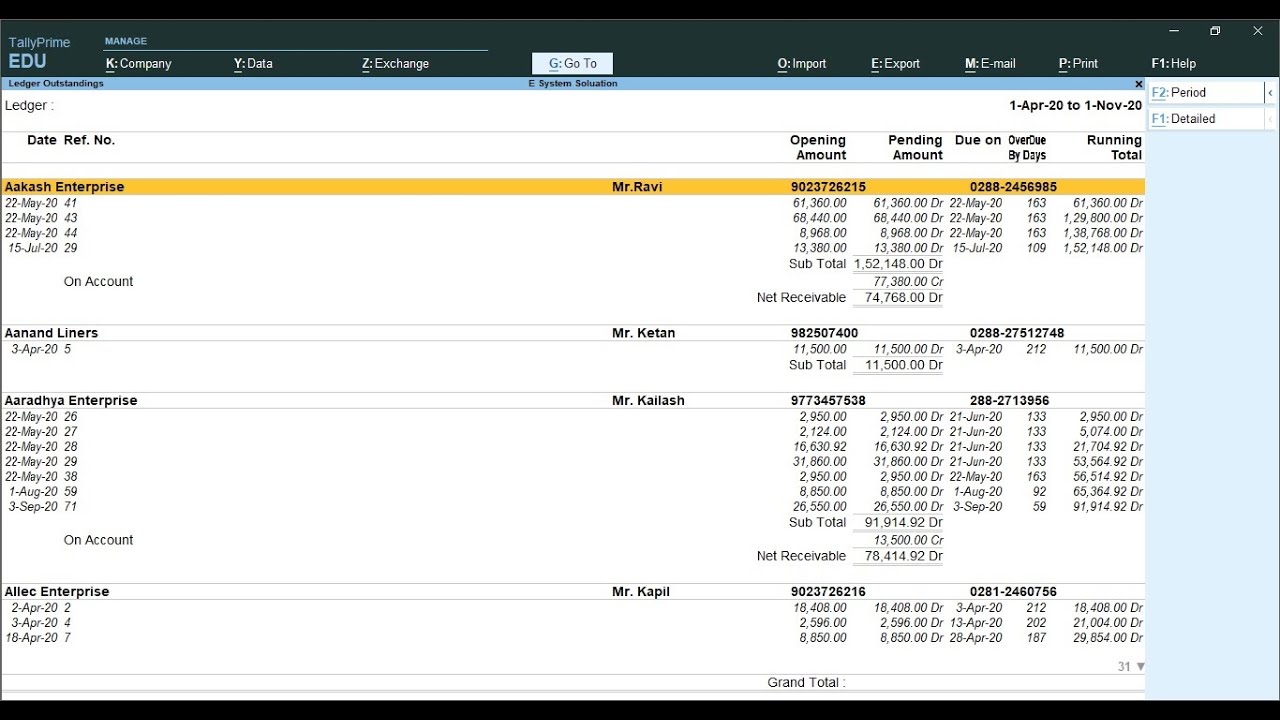Select the Aakash Enterprise ledger row
Viewport: 1280px width, 720px height.
pos(573,187)
